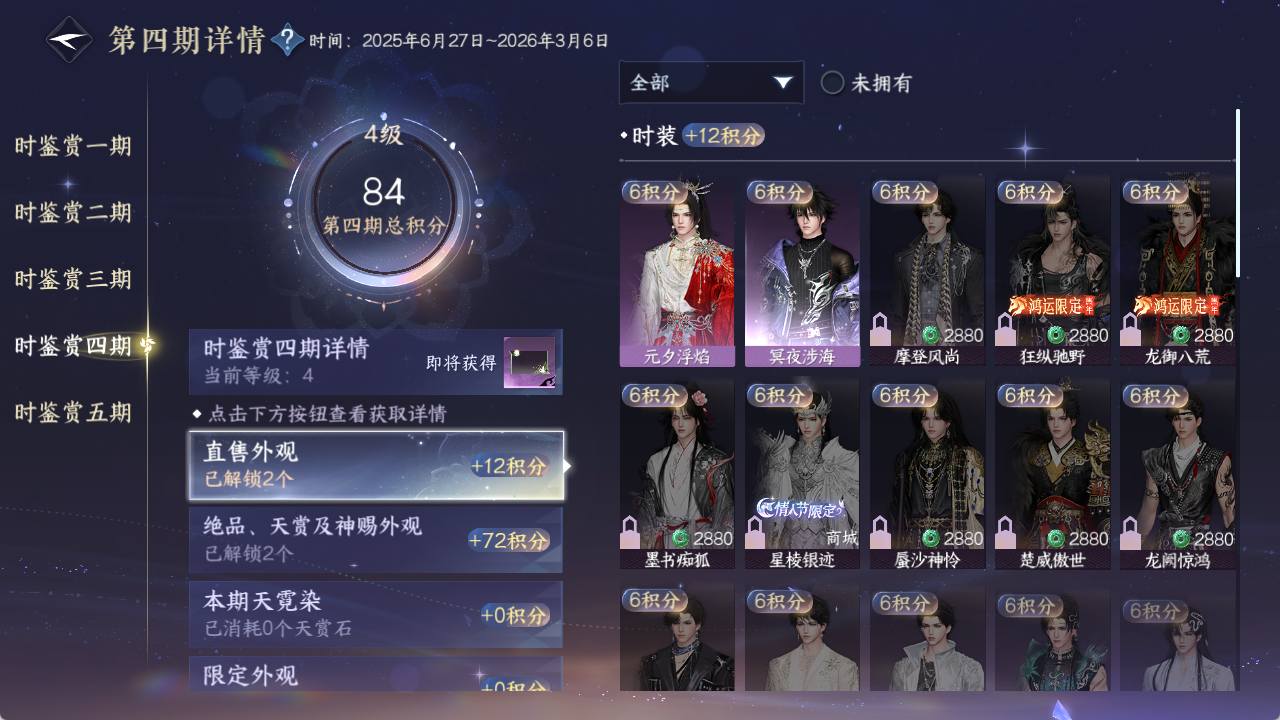This screenshot has width=1280, height=720.
Task: Open the question mark help icon
Action: pyautogui.click(x=287, y=40)
